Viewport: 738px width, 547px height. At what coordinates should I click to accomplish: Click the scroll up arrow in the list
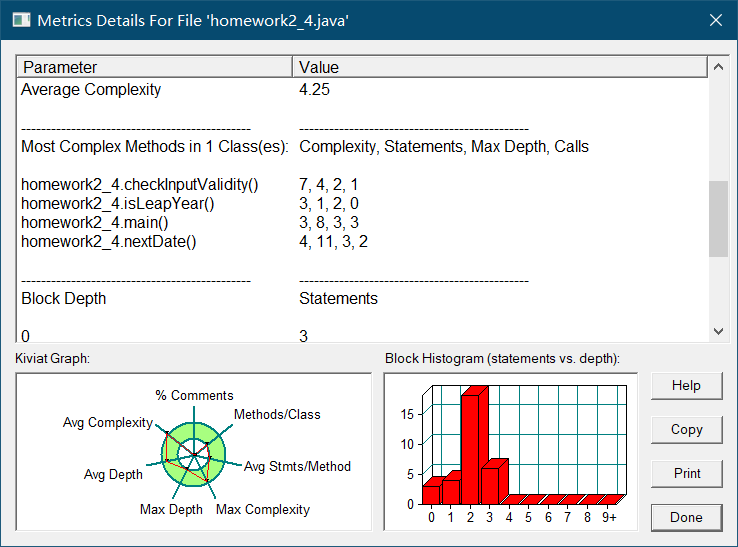pyautogui.click(x=718, y=67)
